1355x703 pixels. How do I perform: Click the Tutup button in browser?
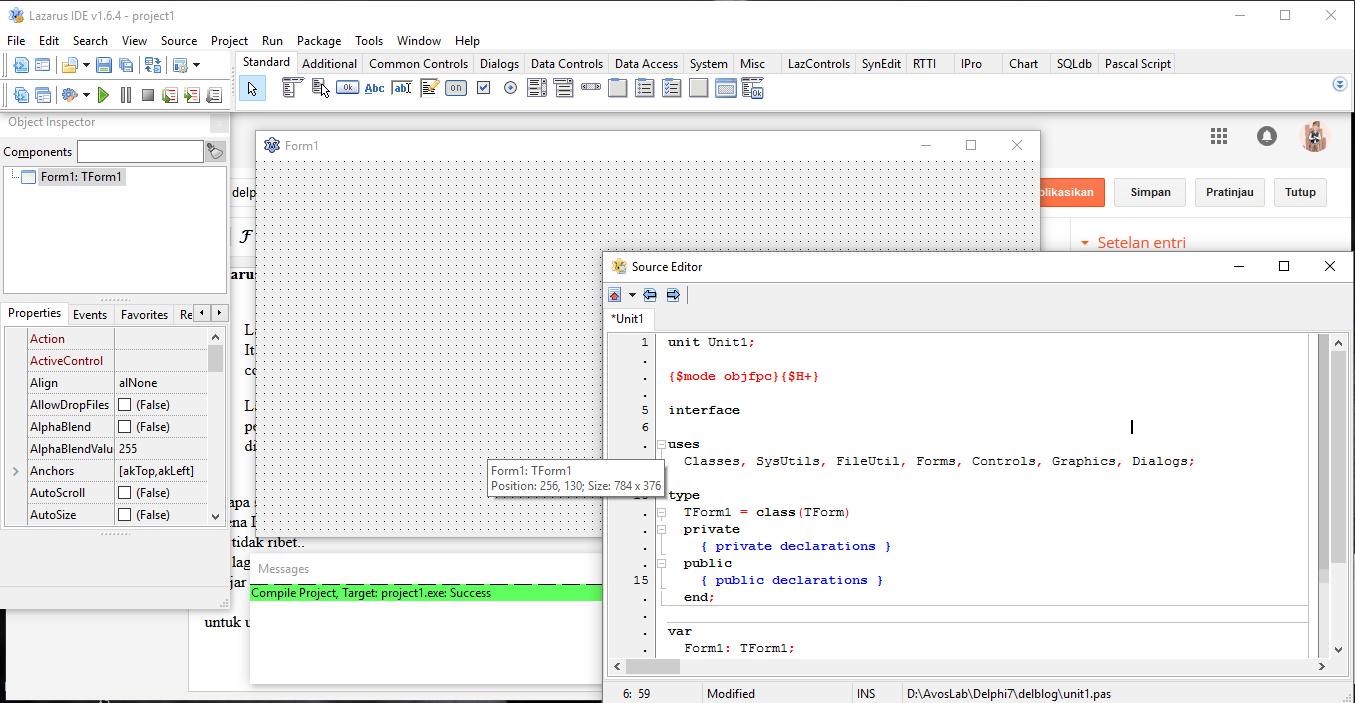pyautogui.click(x=1300, y=193)
